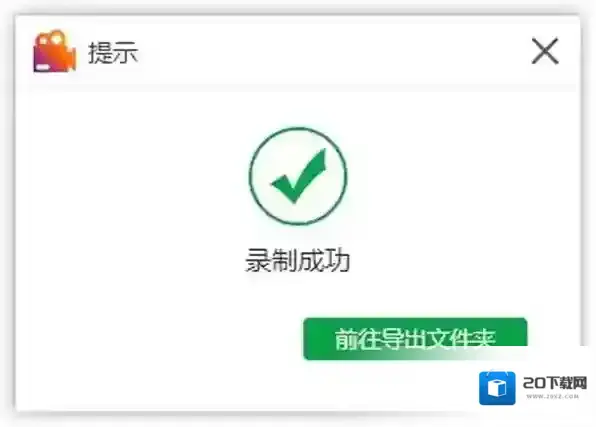The image size is (596, 427).
Task: Select the orange recorder logo in header
Action: tap(55, 51)
